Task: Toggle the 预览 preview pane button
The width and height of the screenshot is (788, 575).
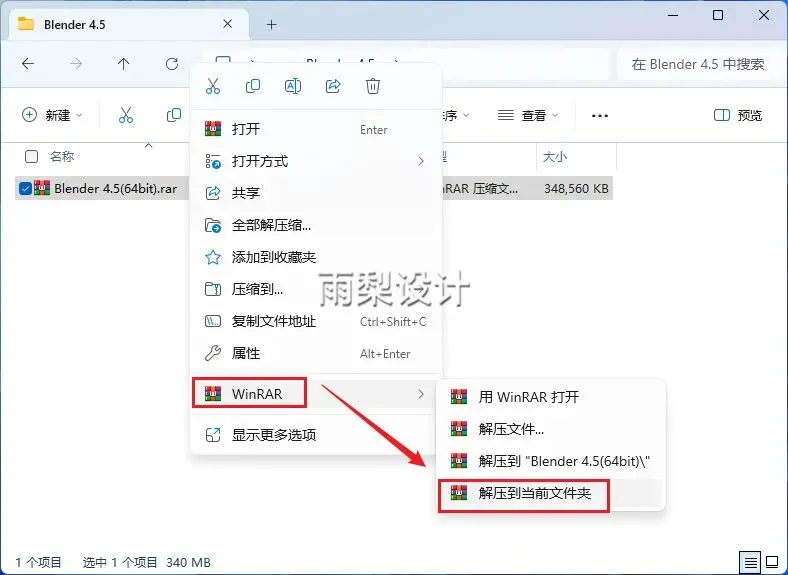Action: tap(738, 116)
